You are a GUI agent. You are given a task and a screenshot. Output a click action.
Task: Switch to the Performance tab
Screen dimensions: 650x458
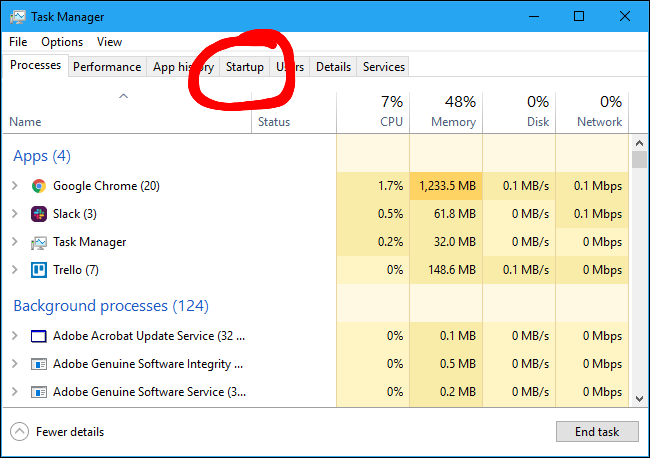coord(107,67)
